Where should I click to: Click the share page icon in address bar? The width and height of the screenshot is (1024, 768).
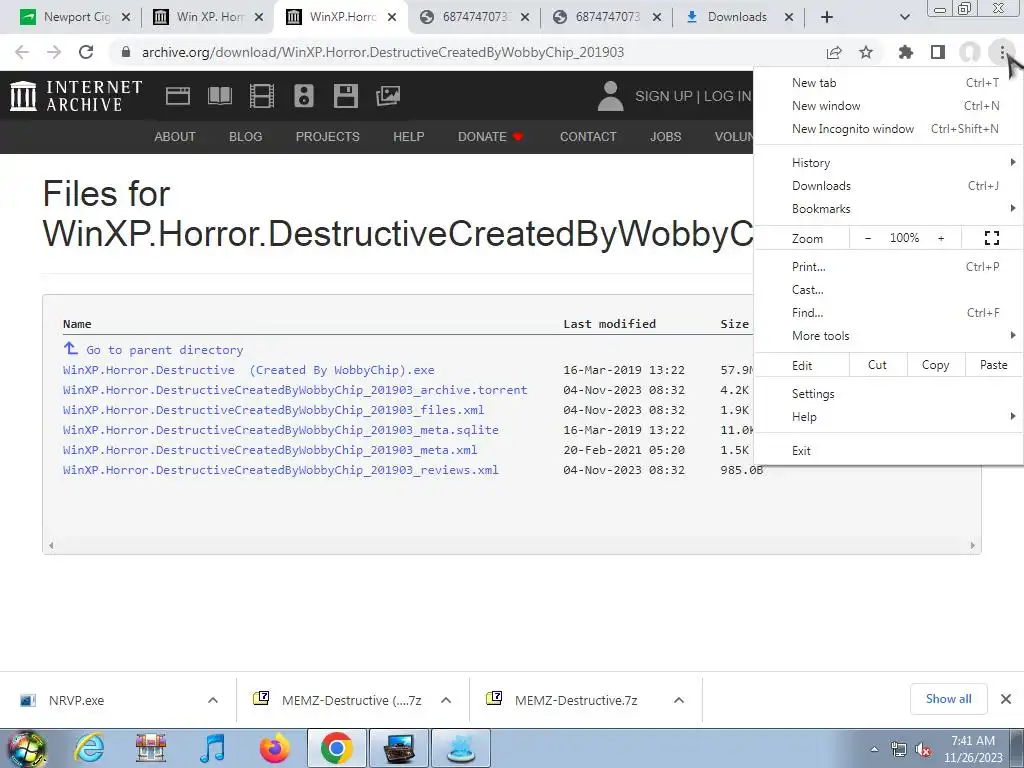click(x=834, y=52)
